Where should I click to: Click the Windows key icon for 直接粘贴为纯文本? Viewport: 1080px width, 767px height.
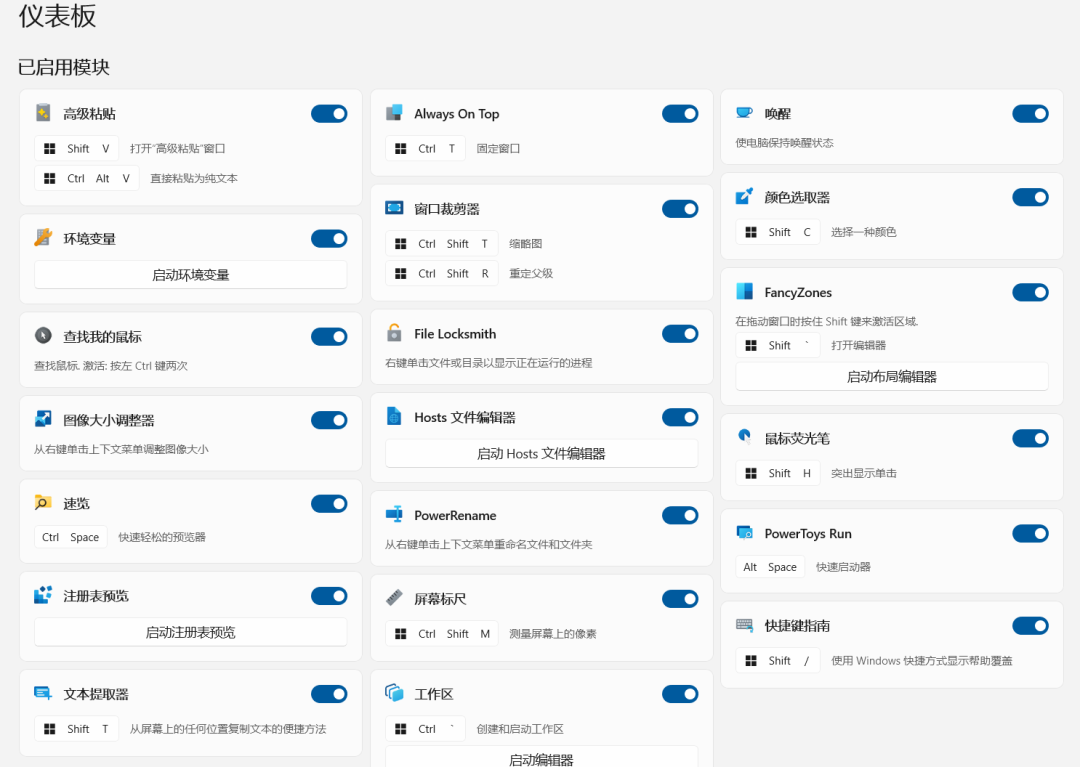pos(50,178)
